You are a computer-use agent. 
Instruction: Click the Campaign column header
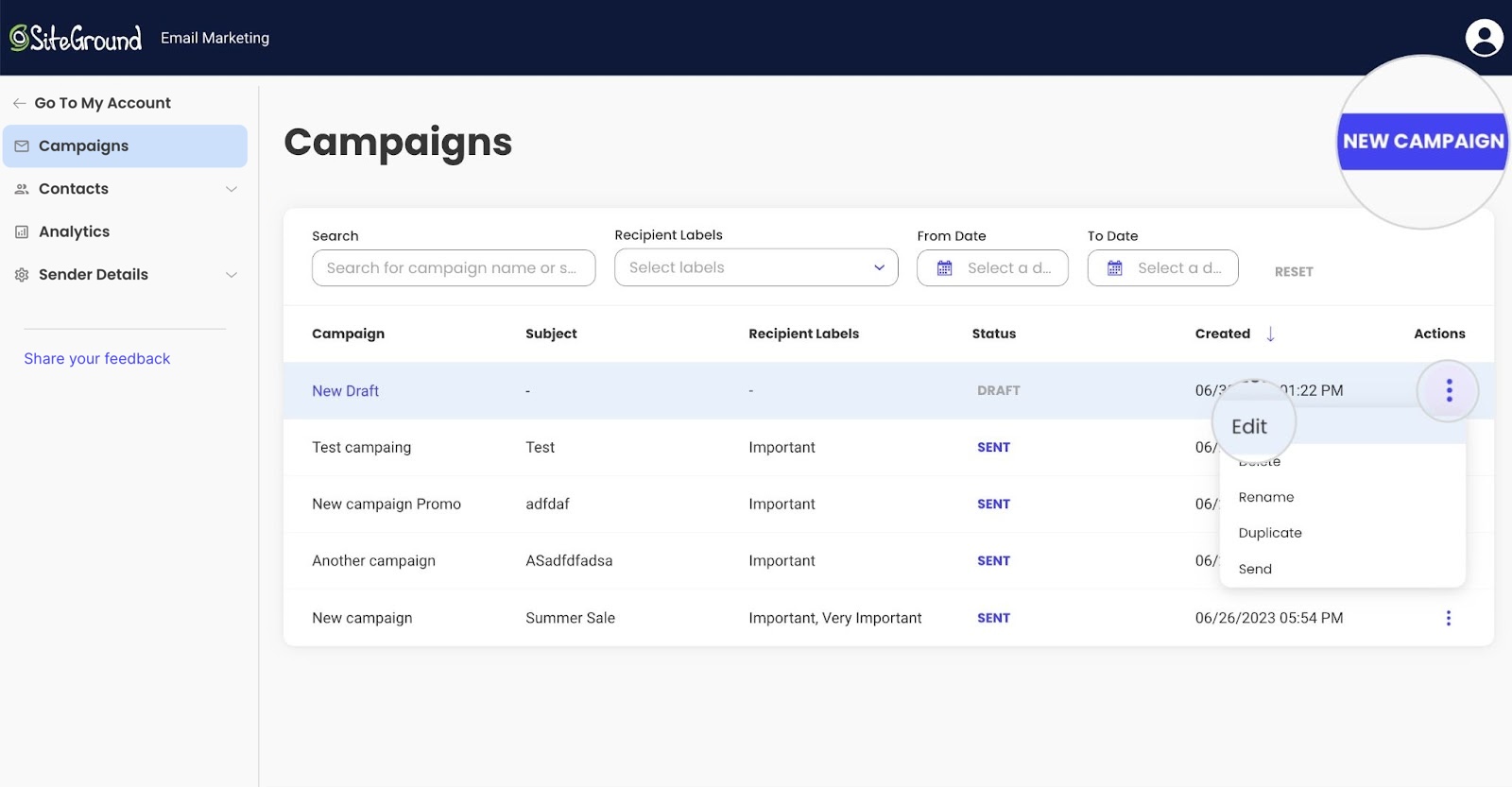349,334
